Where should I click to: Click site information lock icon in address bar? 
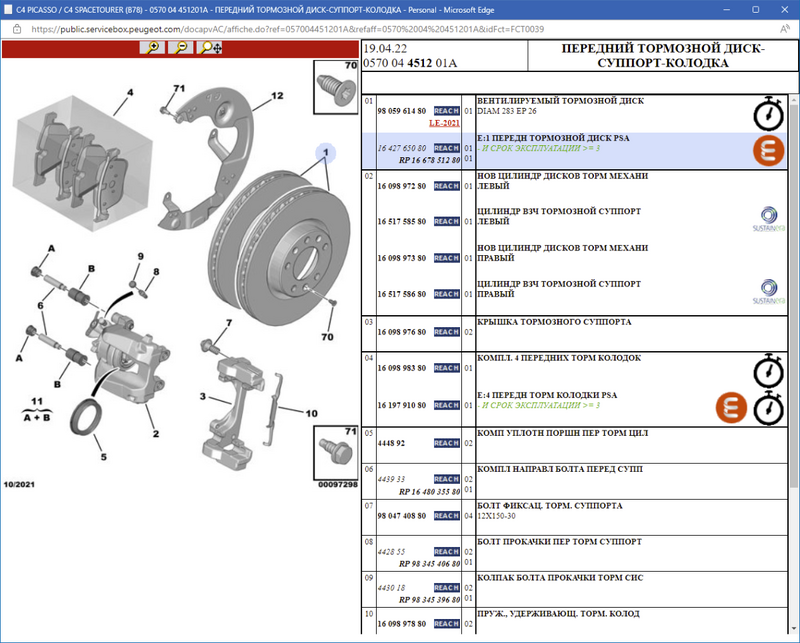(x=17, y=29)
